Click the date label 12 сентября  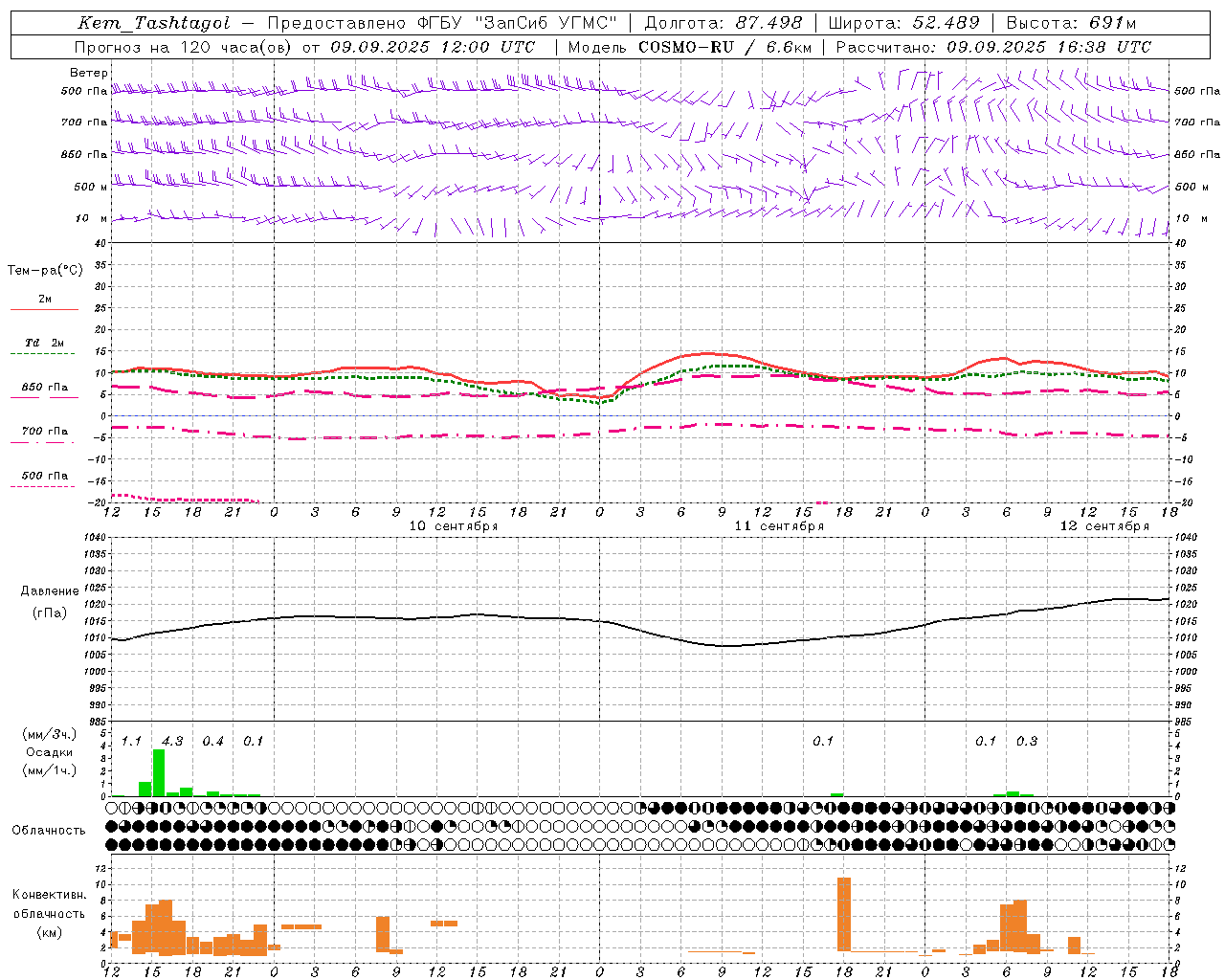1104,526
